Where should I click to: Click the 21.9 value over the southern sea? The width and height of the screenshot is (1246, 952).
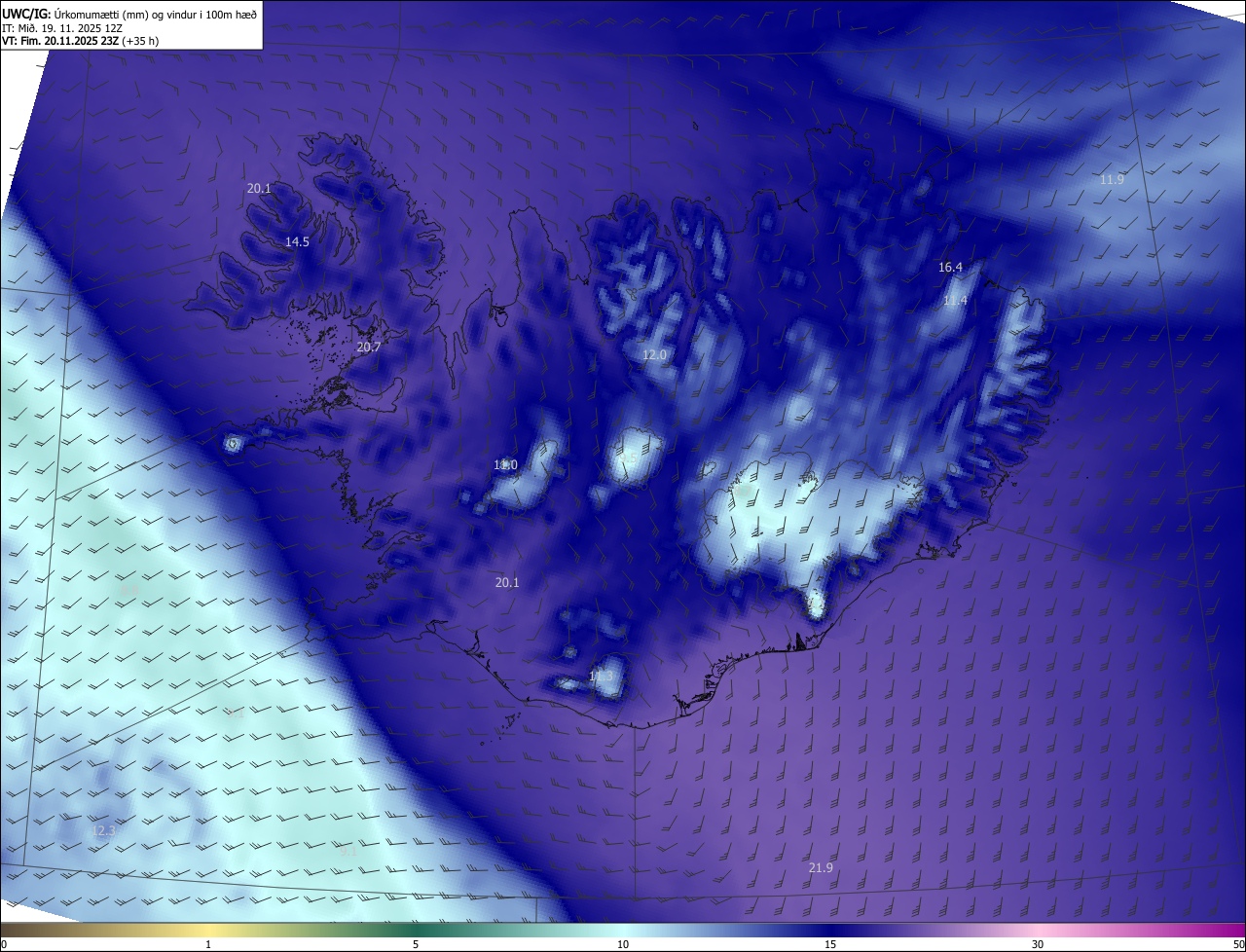click(x=821, y=867)
